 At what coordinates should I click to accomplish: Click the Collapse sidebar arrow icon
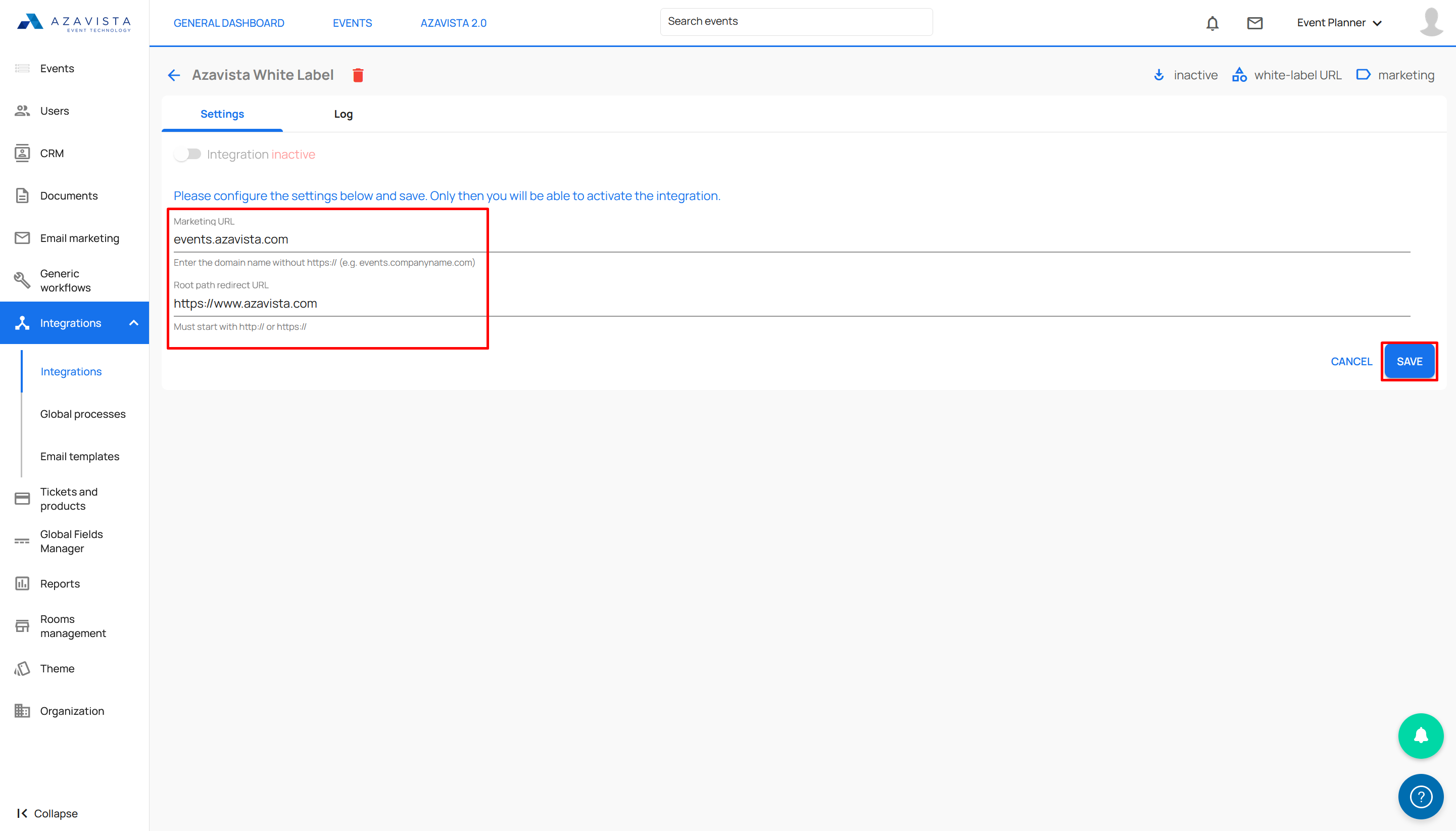pos(22,813)
